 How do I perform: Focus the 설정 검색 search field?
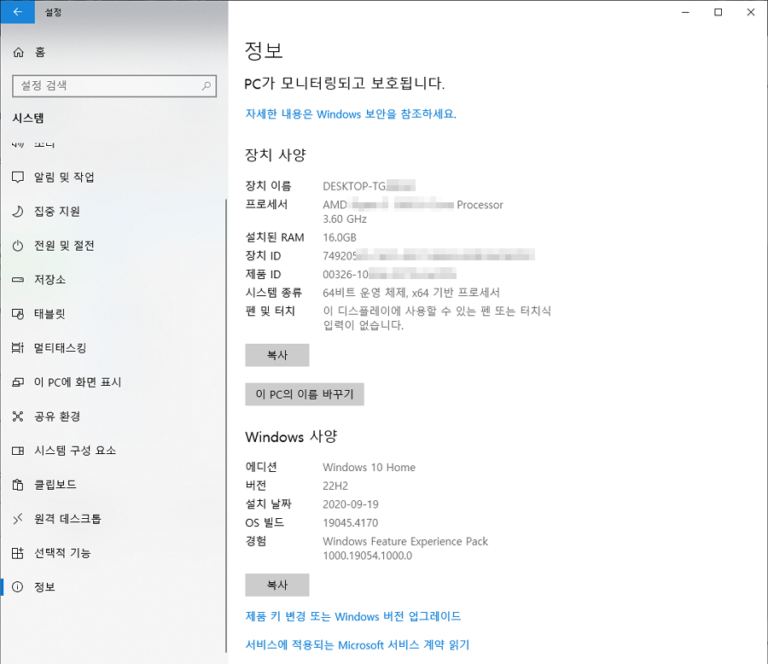point(114,86)
